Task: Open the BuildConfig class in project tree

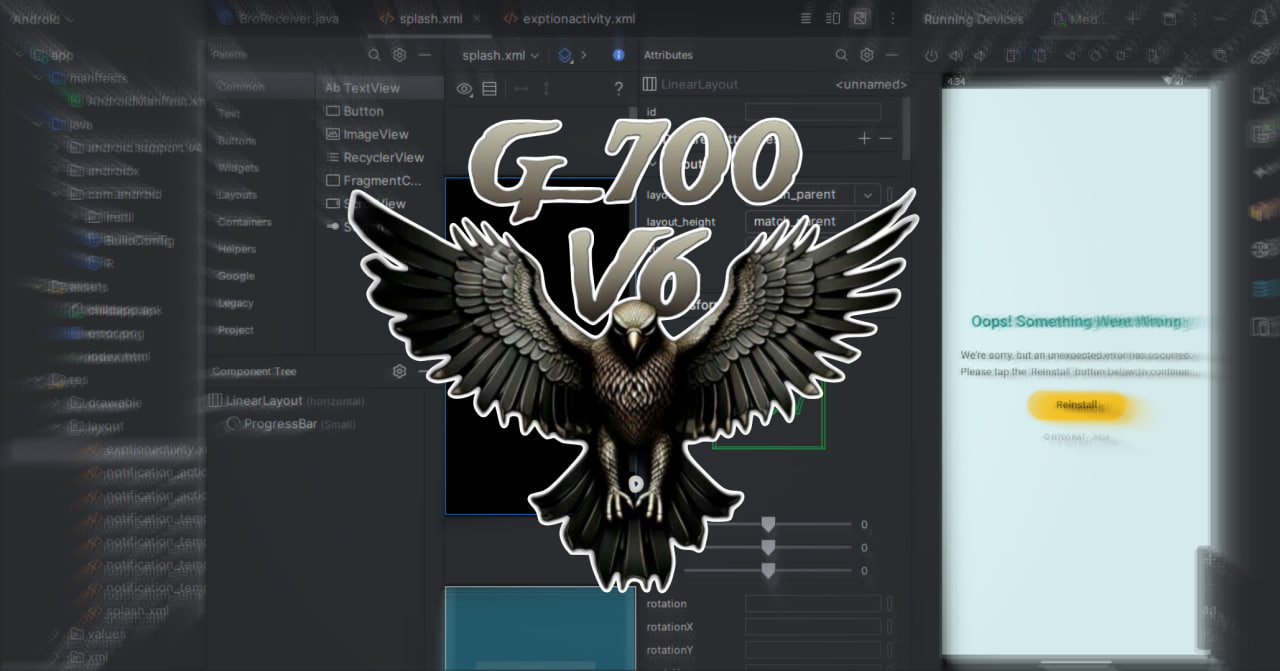Action: [131, 240]
